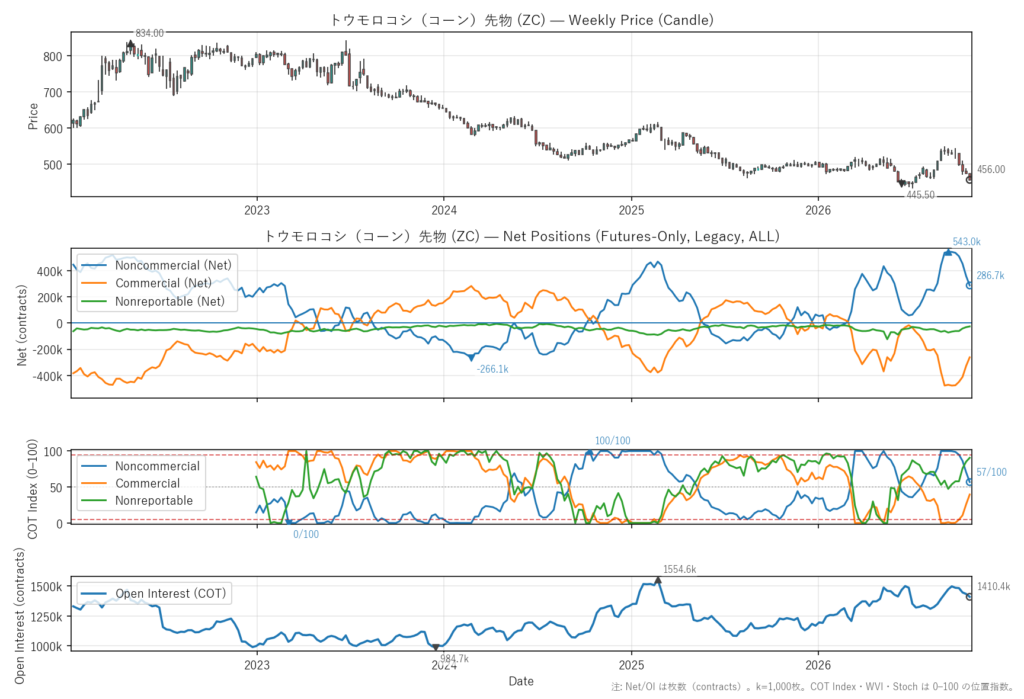This screenshot has height=699, width=1024.
Task: Click the 834.00 price high annotation
Action: 150,33
